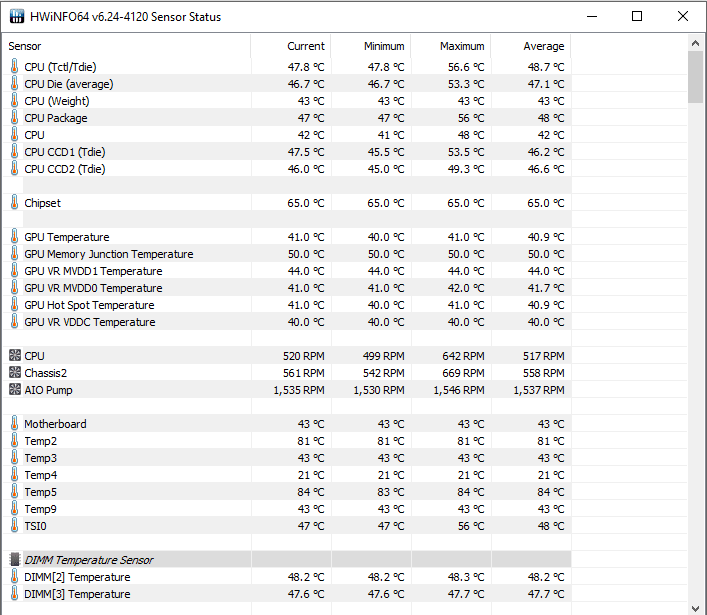Click GPU VR MVDD0 average value 41.7 °C
This screenshot has width=707, height=615.
click(546, 288)
